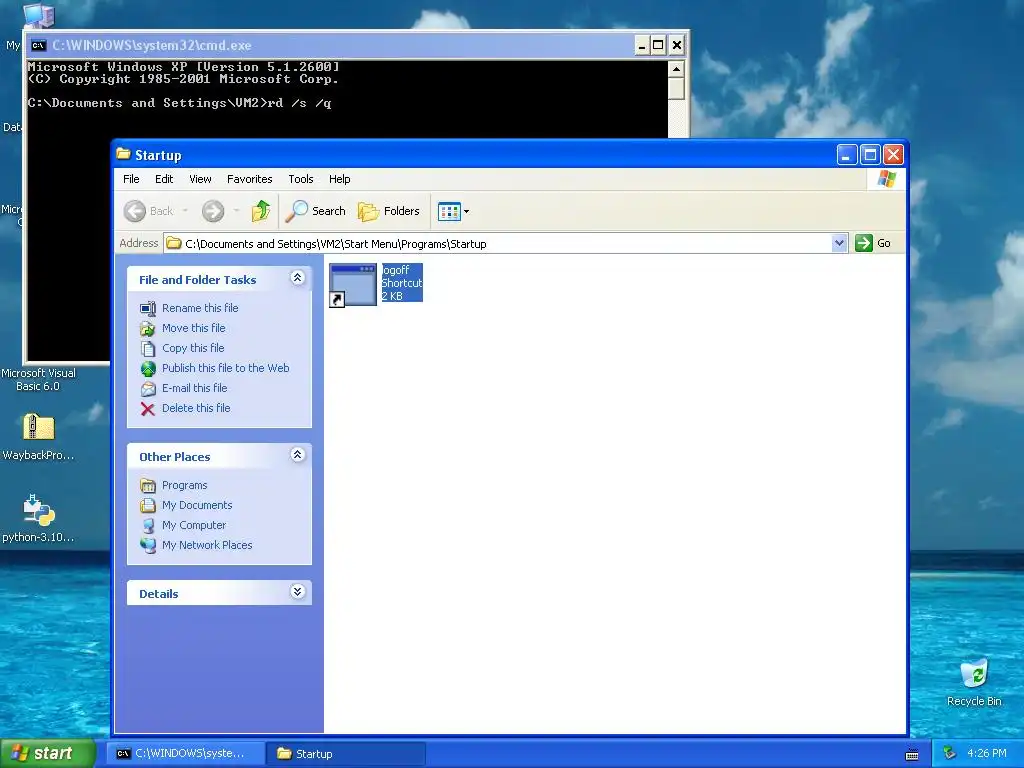The width and height of the screenshot is (1024, 768).
Task: Go to My Network Places
Action: tap(206, 545)
